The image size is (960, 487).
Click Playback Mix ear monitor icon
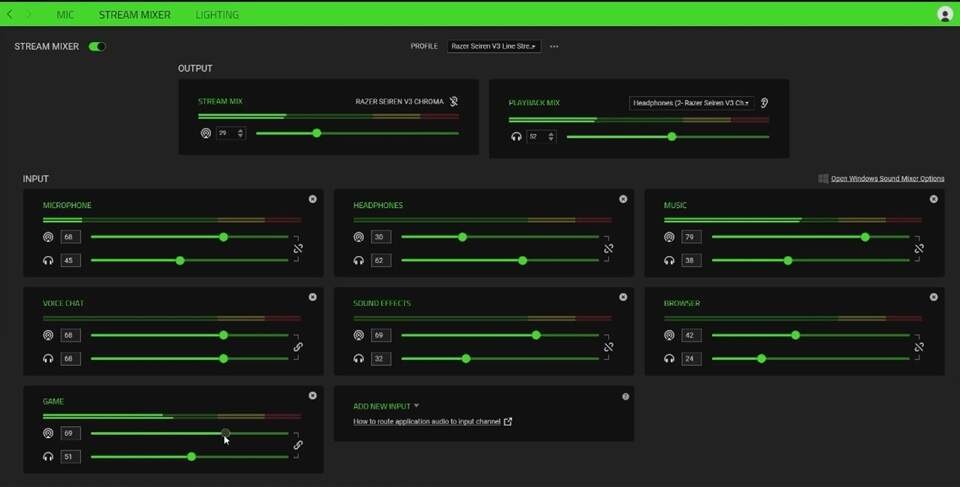765,103
